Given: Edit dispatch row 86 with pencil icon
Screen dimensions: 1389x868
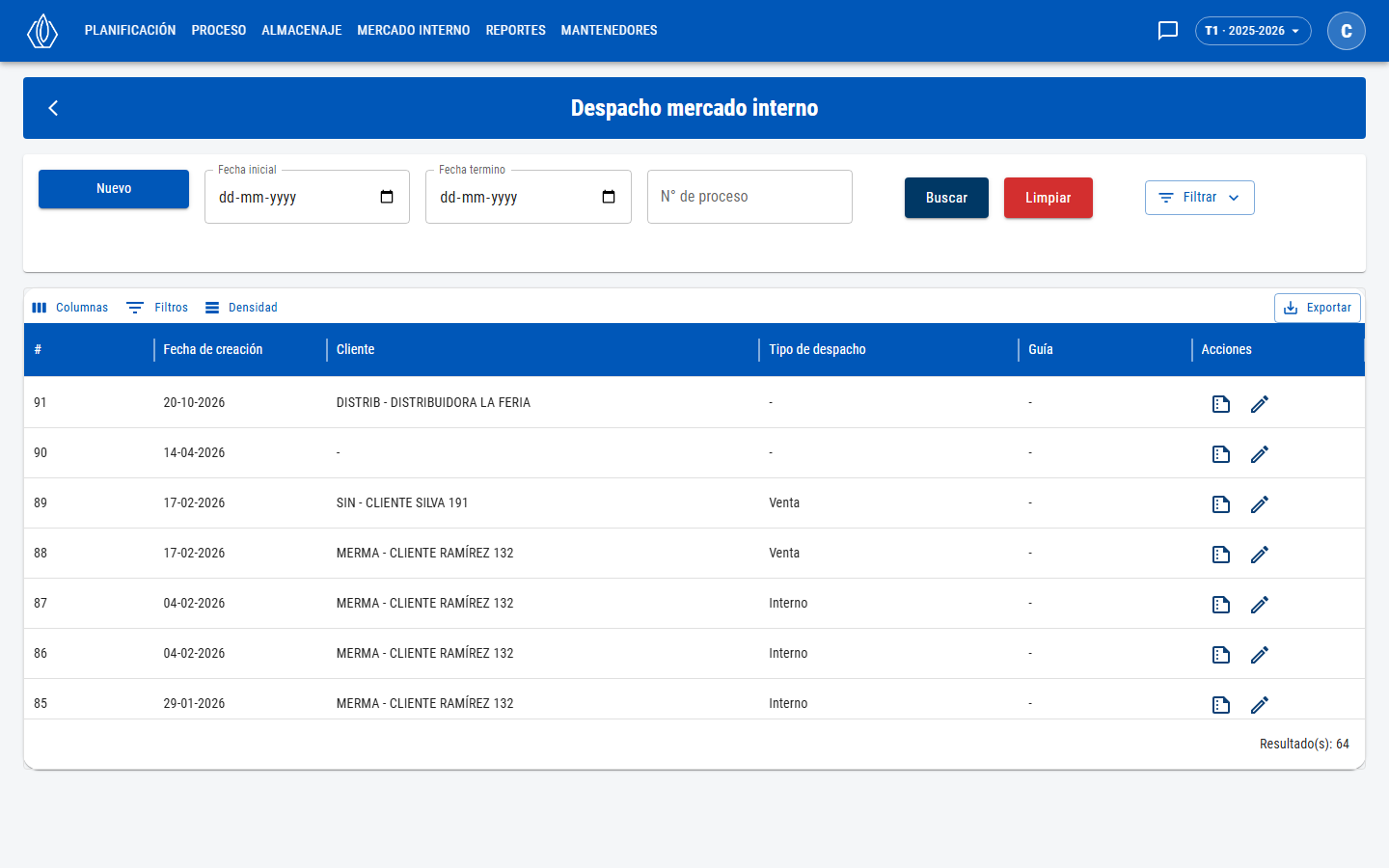Looking at the screenshot, I should (x=1260, y=655).
